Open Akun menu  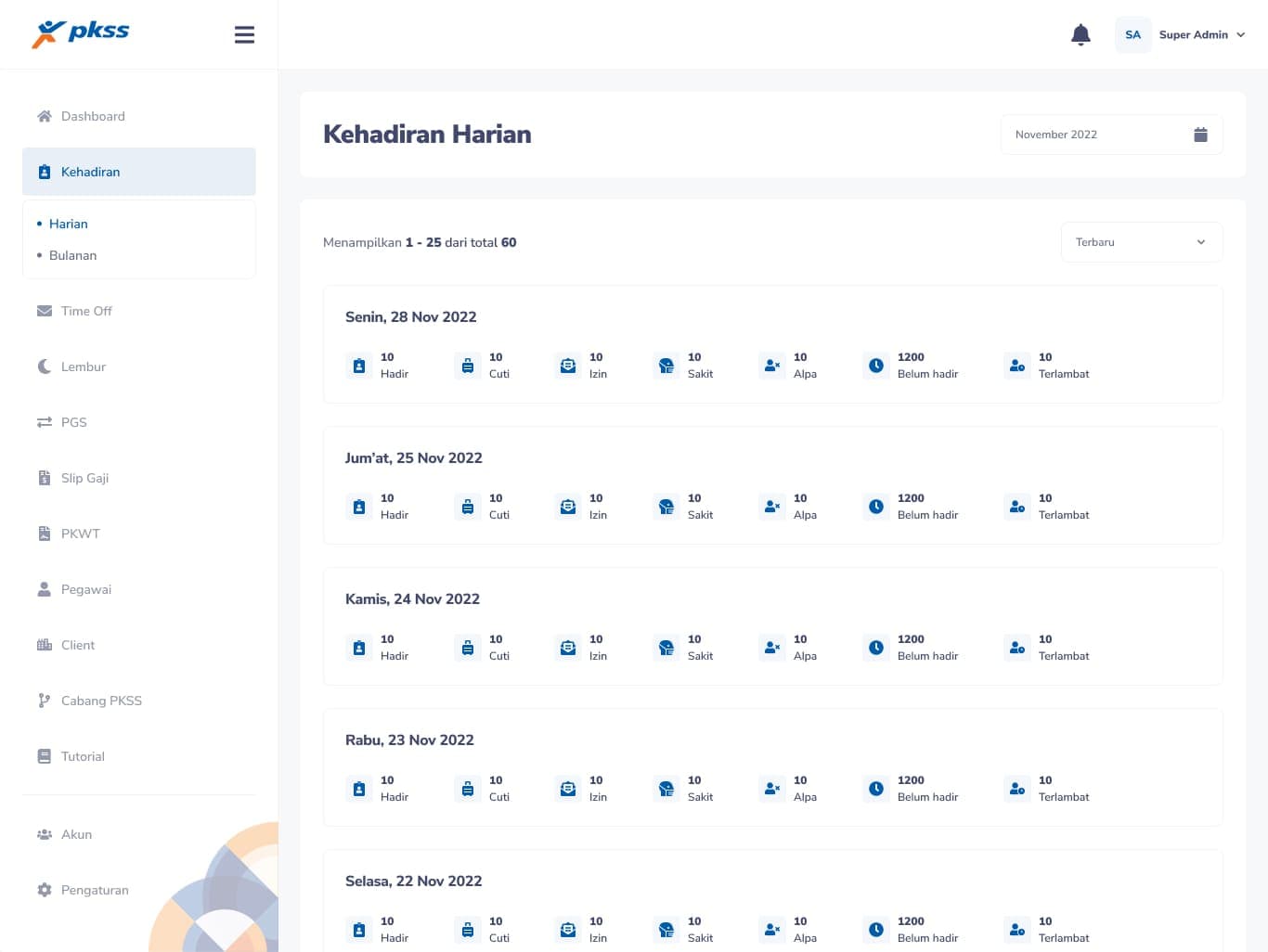(139, 834)
